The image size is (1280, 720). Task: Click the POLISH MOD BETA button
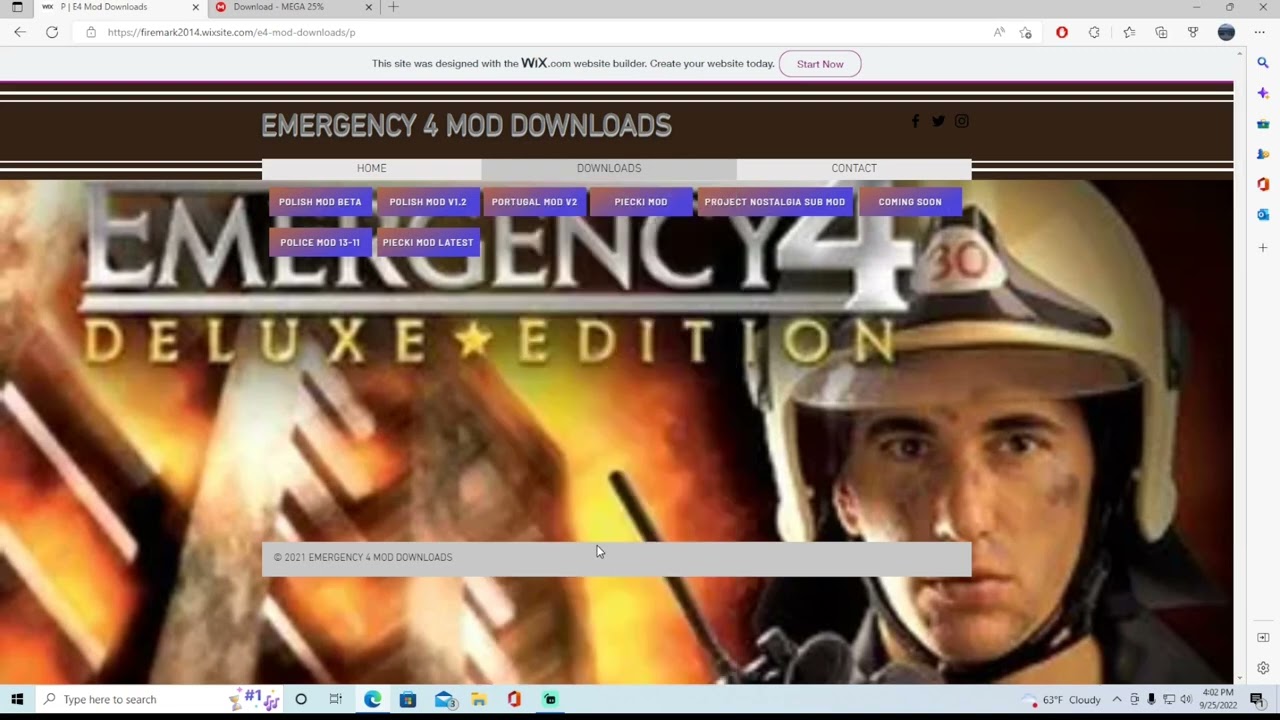[320, 202]
